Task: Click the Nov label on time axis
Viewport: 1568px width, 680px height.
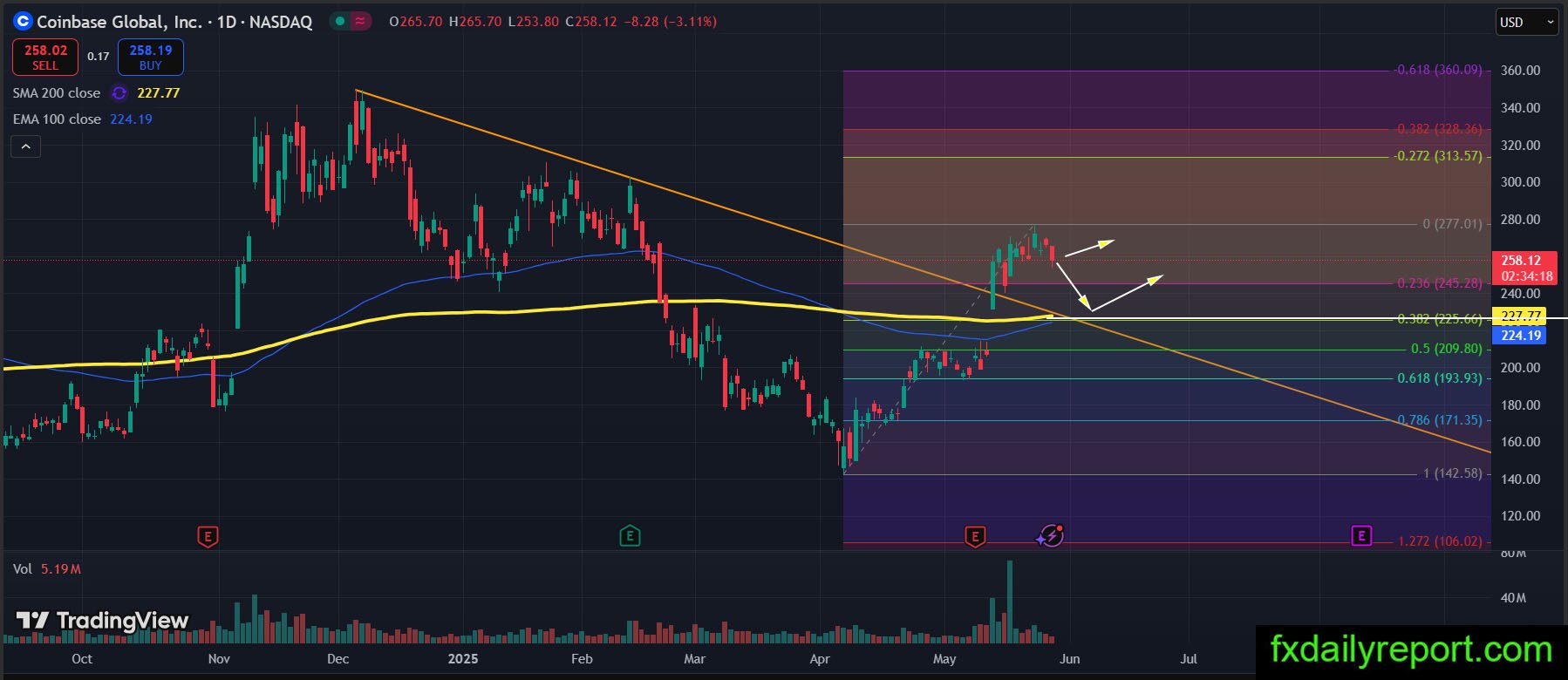Action: click(x=219, y=659)
